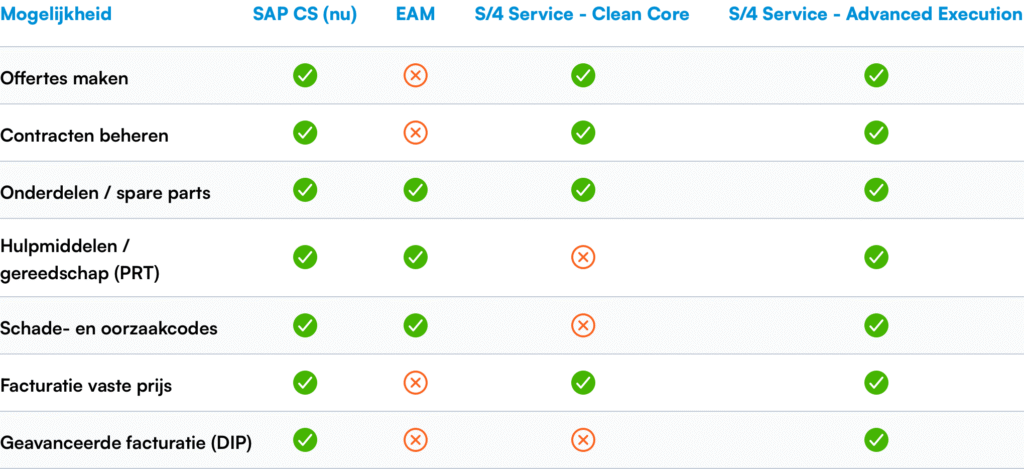
Task: Click the Mogelijkheid column header
Action: (56, 15)
